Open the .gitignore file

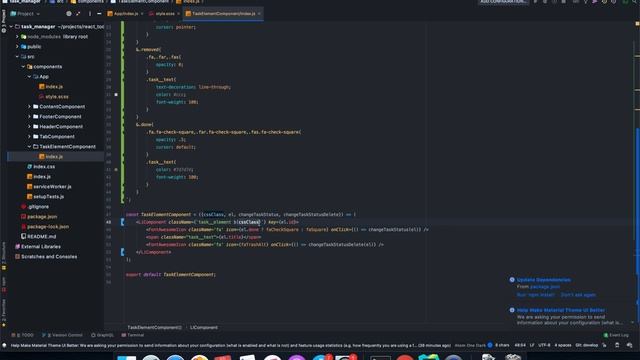point(35,207)
